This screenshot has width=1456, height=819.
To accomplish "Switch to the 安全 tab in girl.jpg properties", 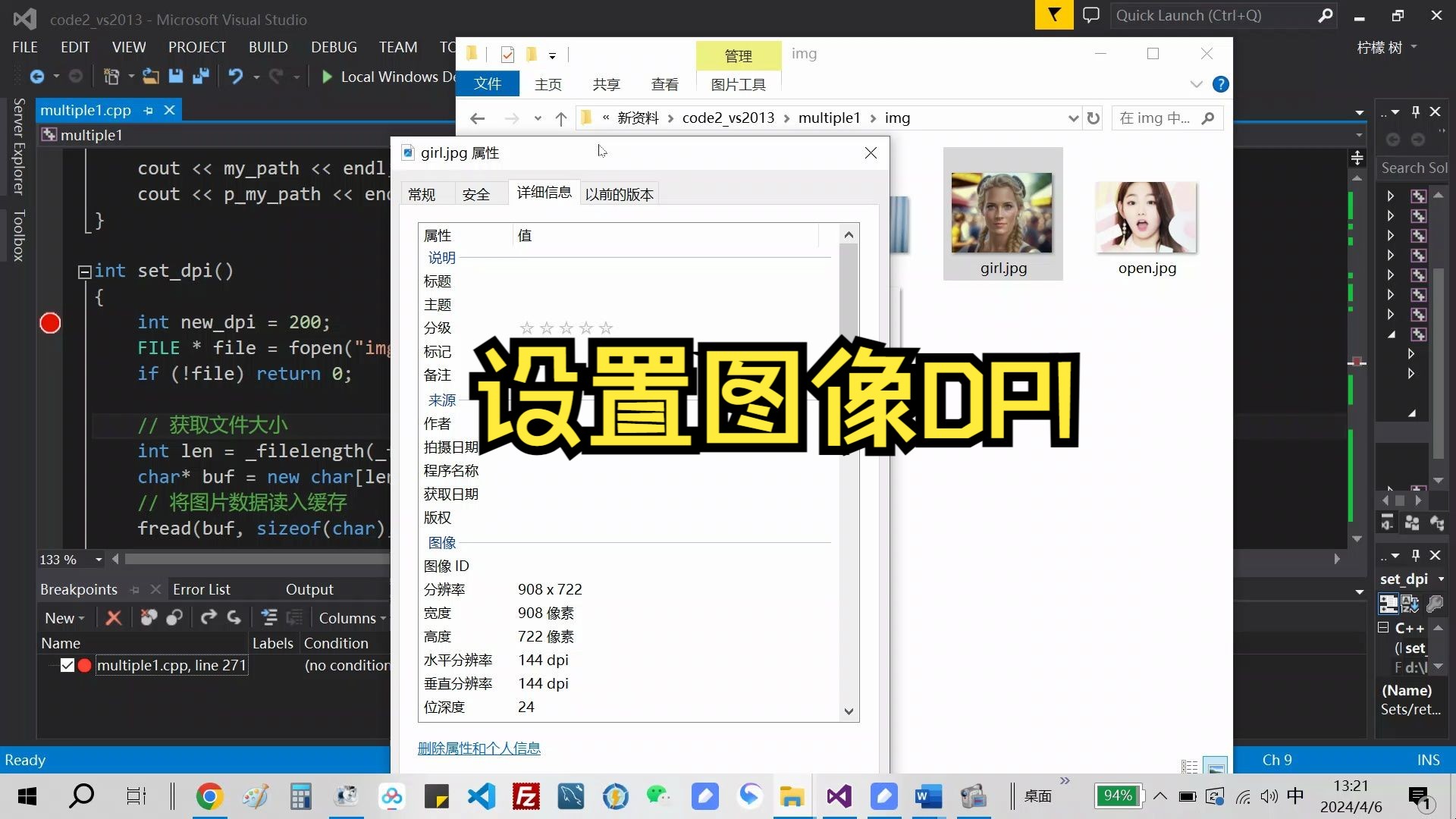I will pyautogui.click(x=476, y=193).
